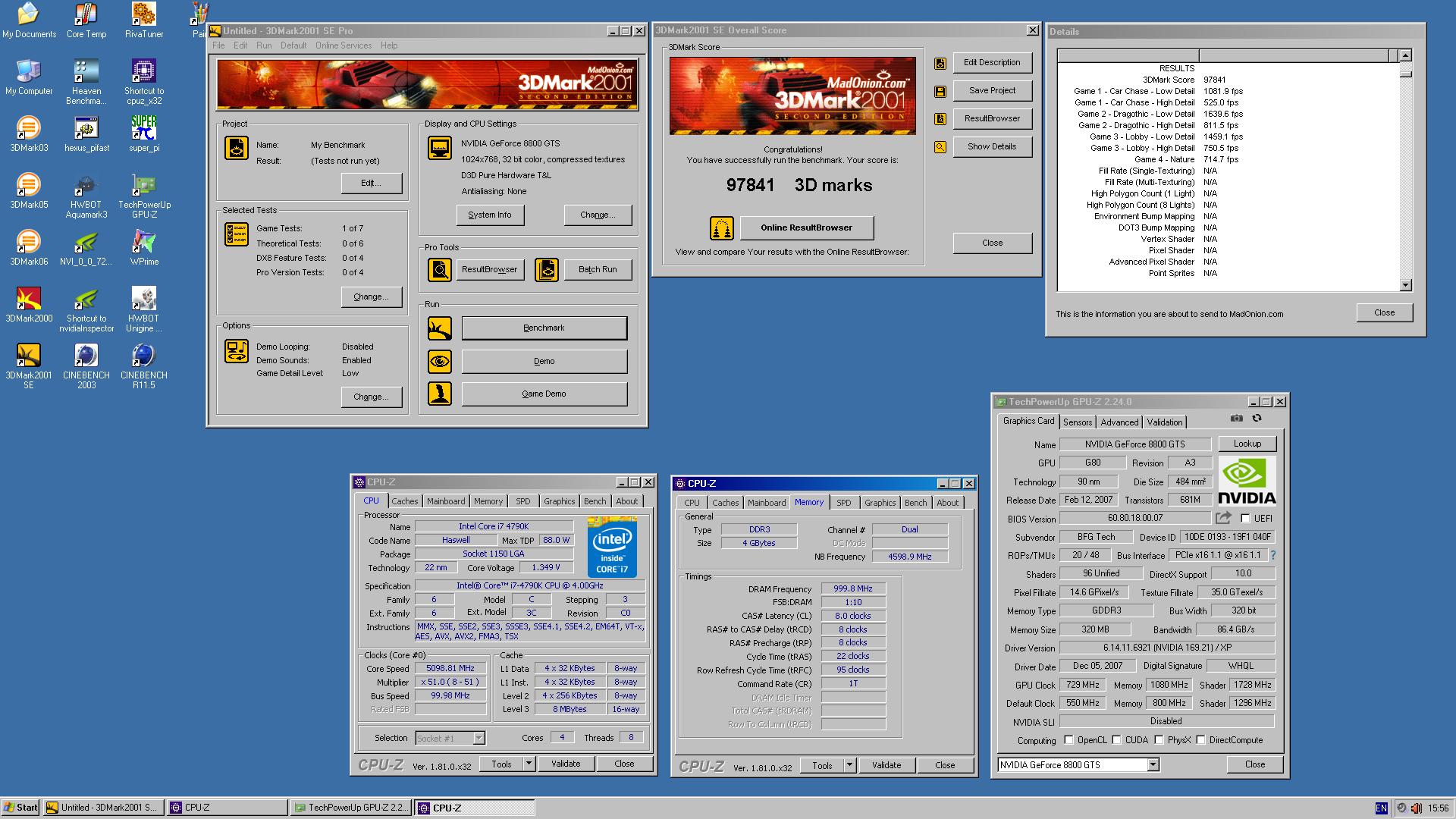Click the Edit Description icon in score window
1456x819 pixels.
coord(940,64)
